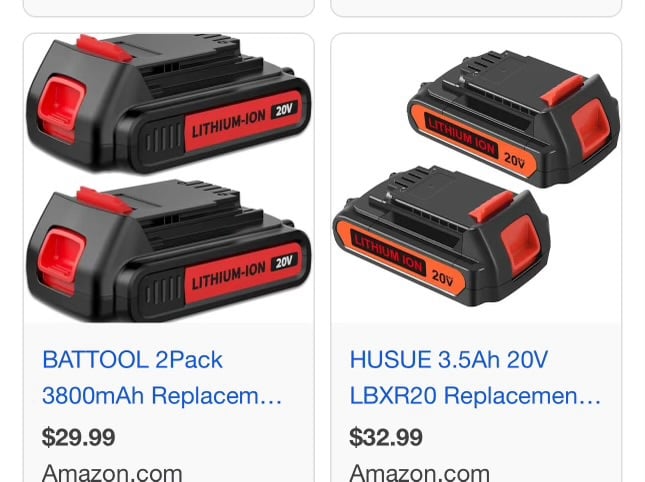Tap the upper orange HUSUE battery image
The image size is (645, 482).
(x=513, y=118)
